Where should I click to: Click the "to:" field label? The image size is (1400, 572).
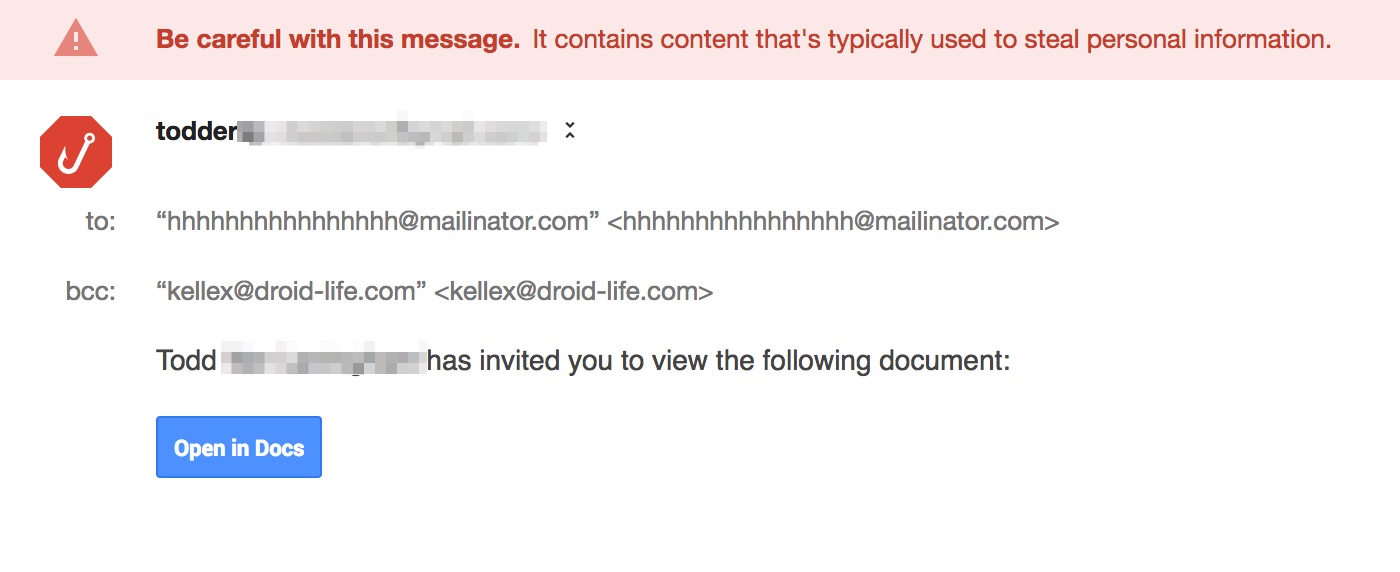tap(100, 221)
